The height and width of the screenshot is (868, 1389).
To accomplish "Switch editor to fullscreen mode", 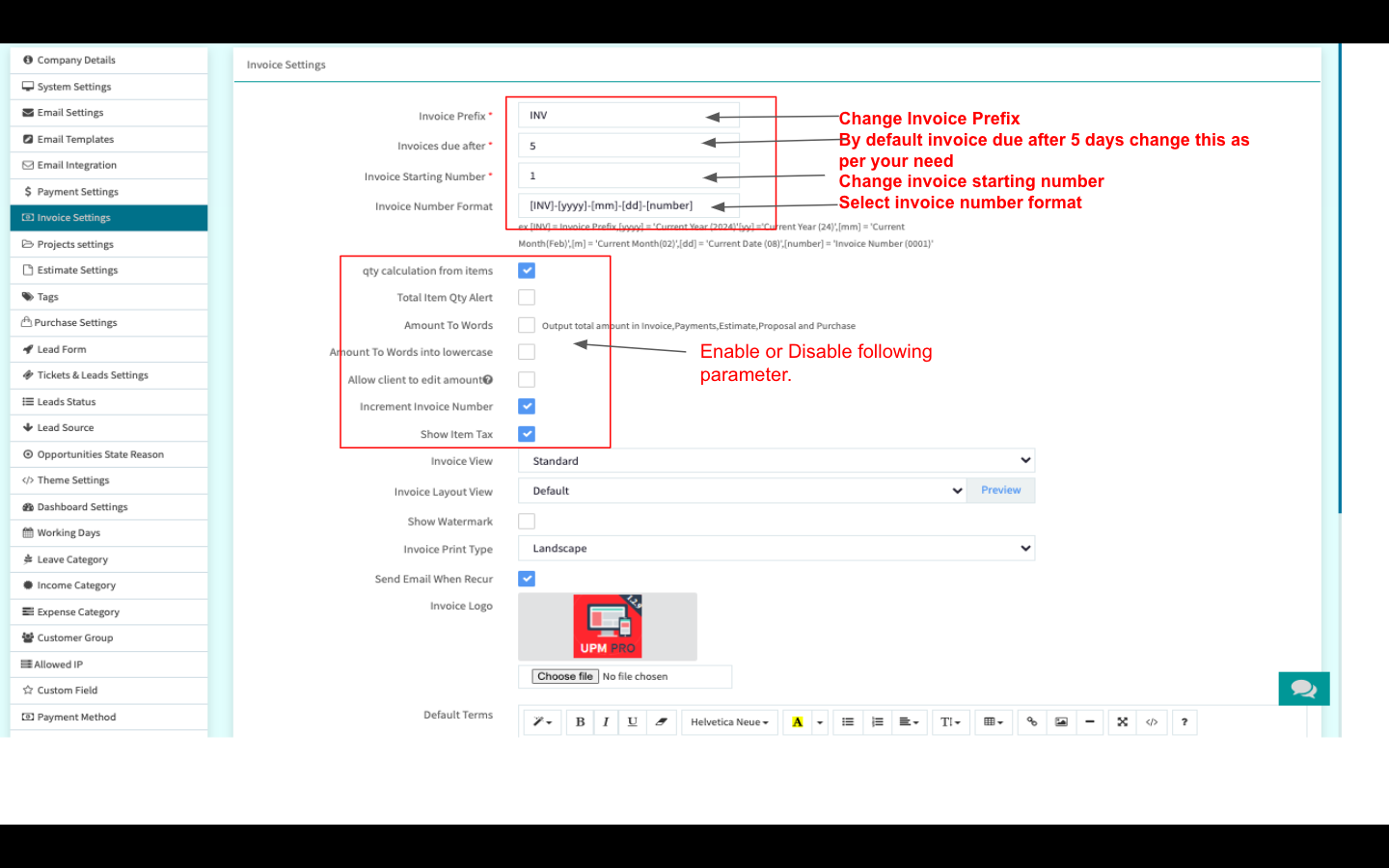I will tap(1122, 721).
